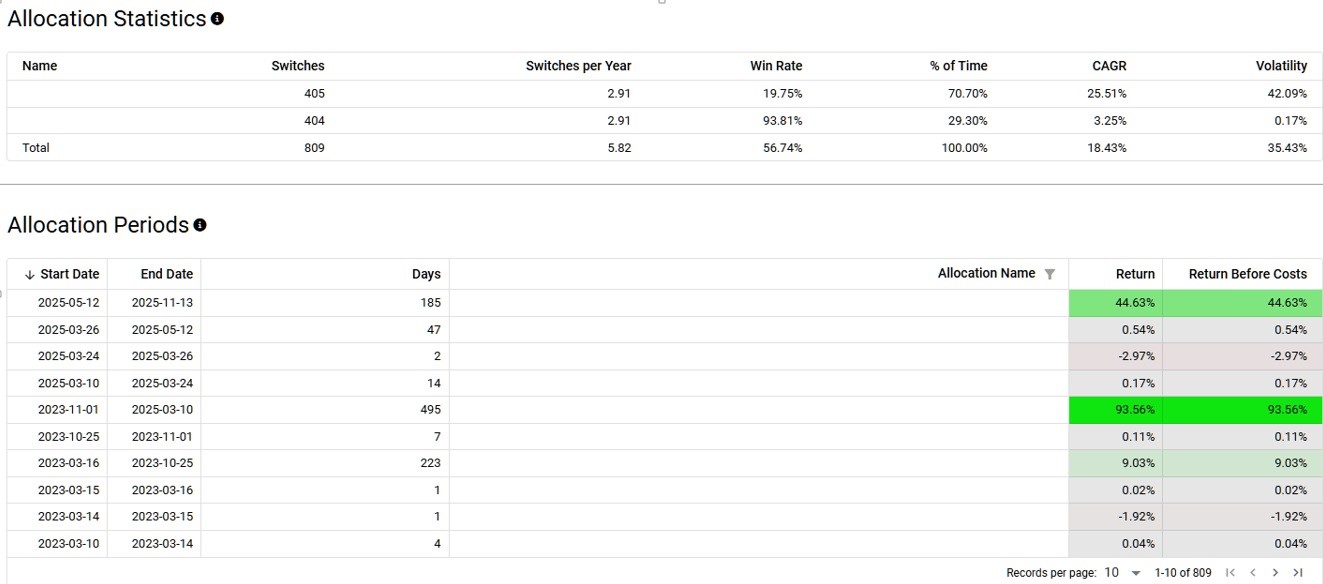This screenshot has height=584, width=1323.
Task: Jump to the last records page
Action: click(x=1298, y=572)
